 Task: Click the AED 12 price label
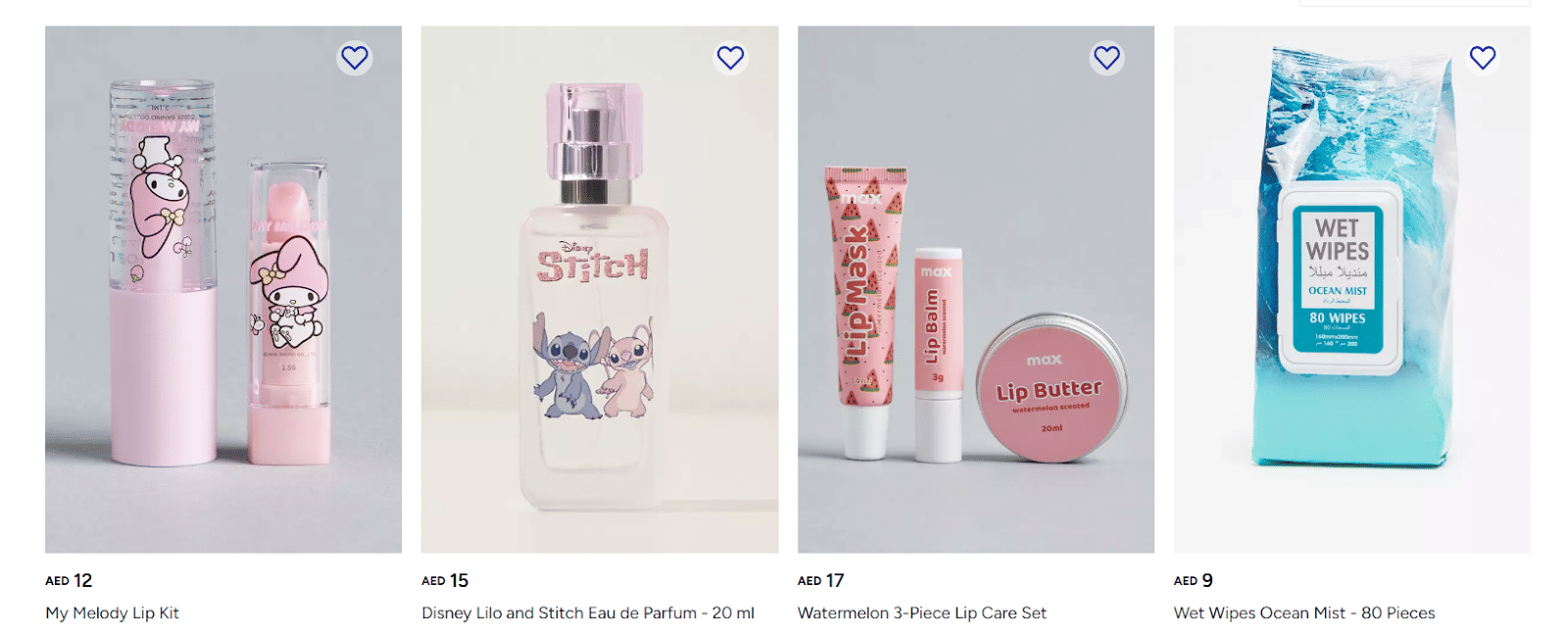(x=69, y=580)
